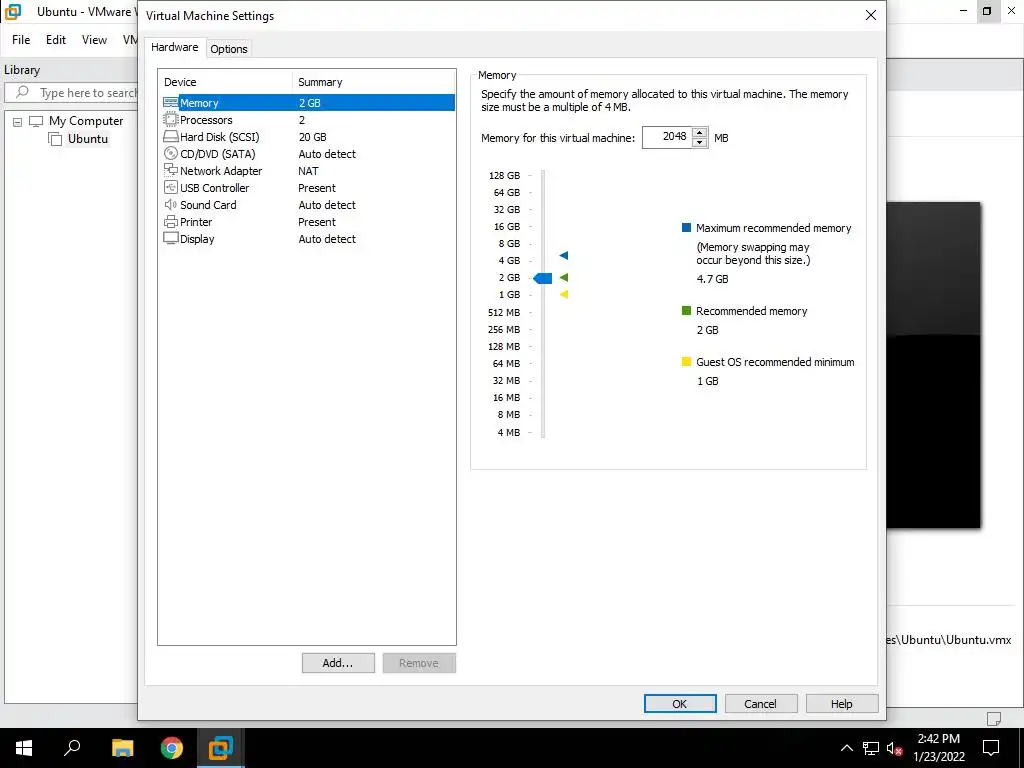Screen dimensions: 1024x768
Task: Click the yellow guest OS minimum marker
Action: point(564,295)
